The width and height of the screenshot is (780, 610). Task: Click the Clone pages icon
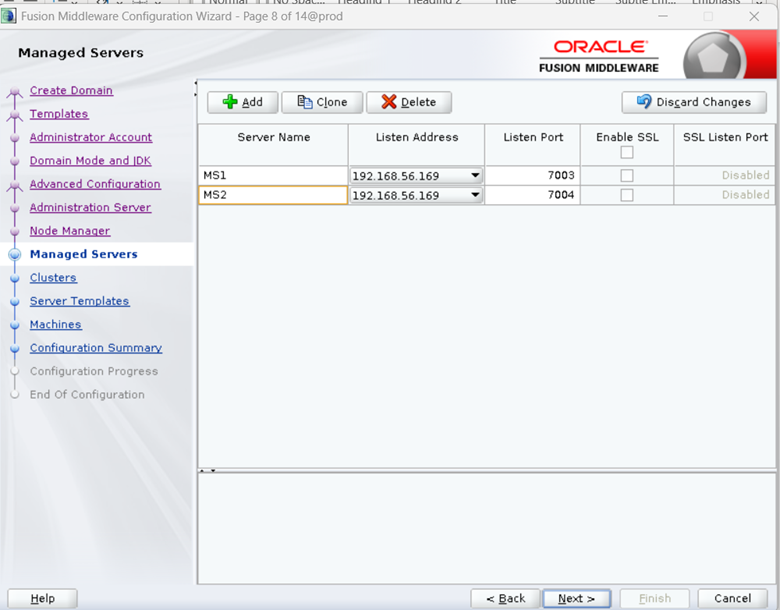pyautogui.click(x=304, y=102)
